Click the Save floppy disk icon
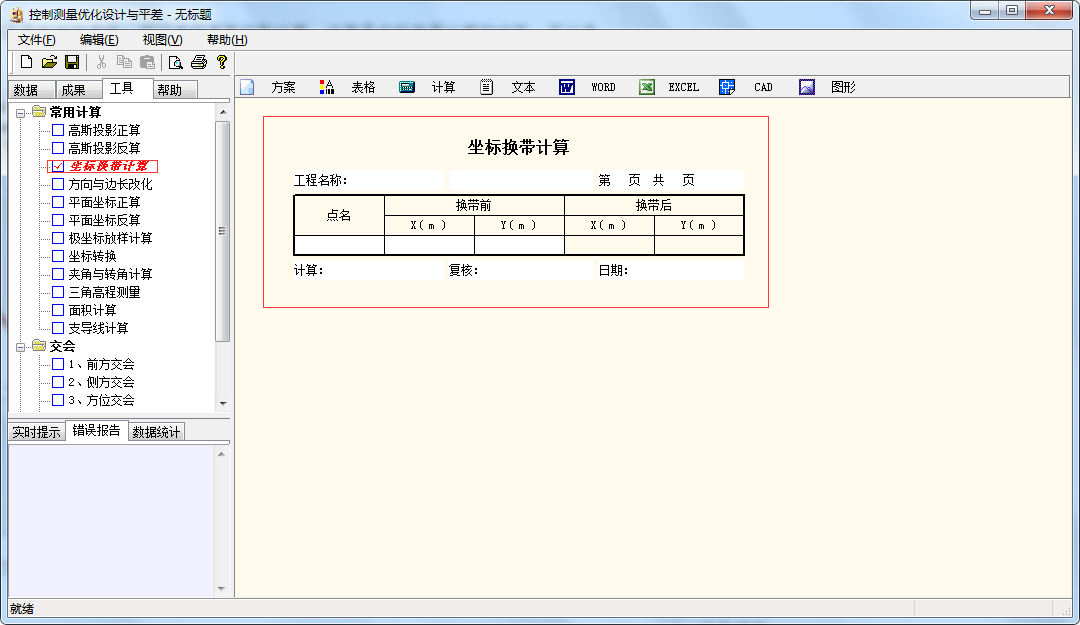This screenshot has width=1080, height=625. pos(72,62)
